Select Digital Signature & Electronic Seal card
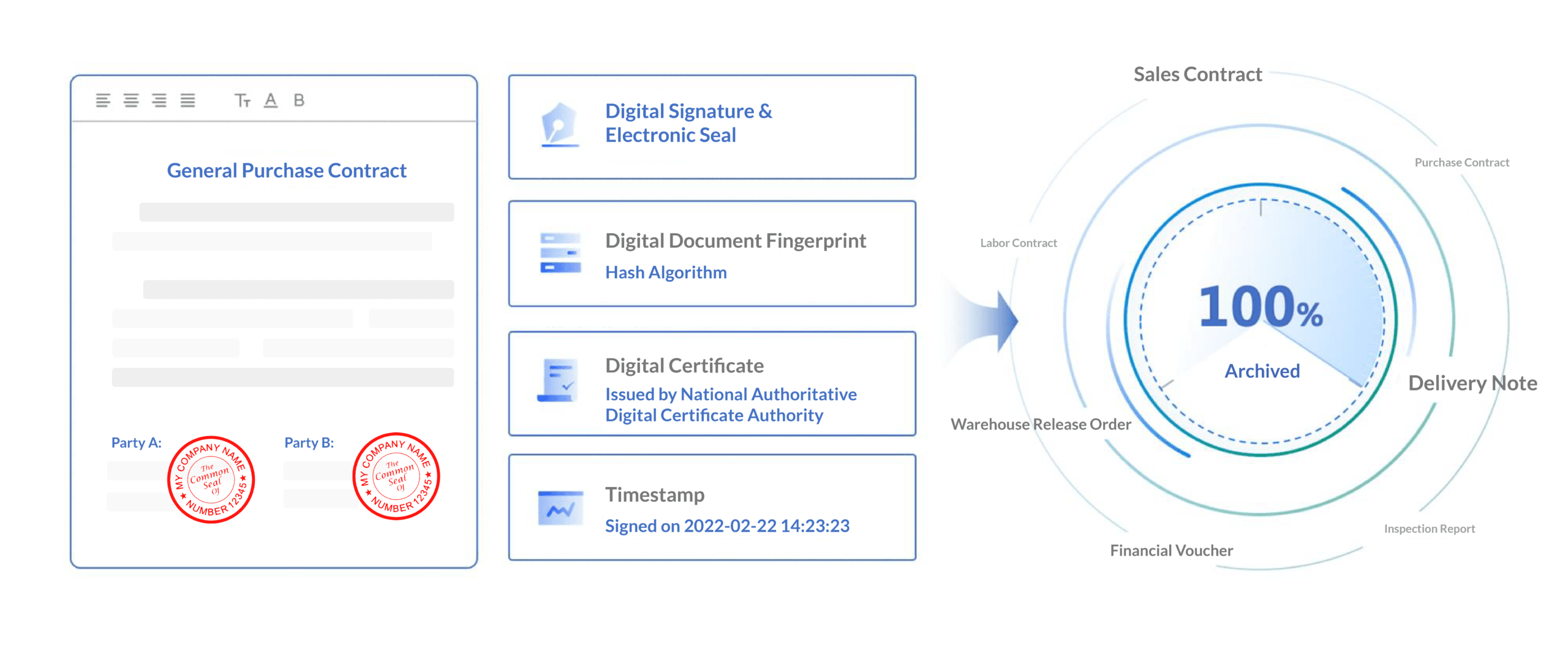This screenshot has width=1568, height=650. pyautogui.click(x=712, y=127)
